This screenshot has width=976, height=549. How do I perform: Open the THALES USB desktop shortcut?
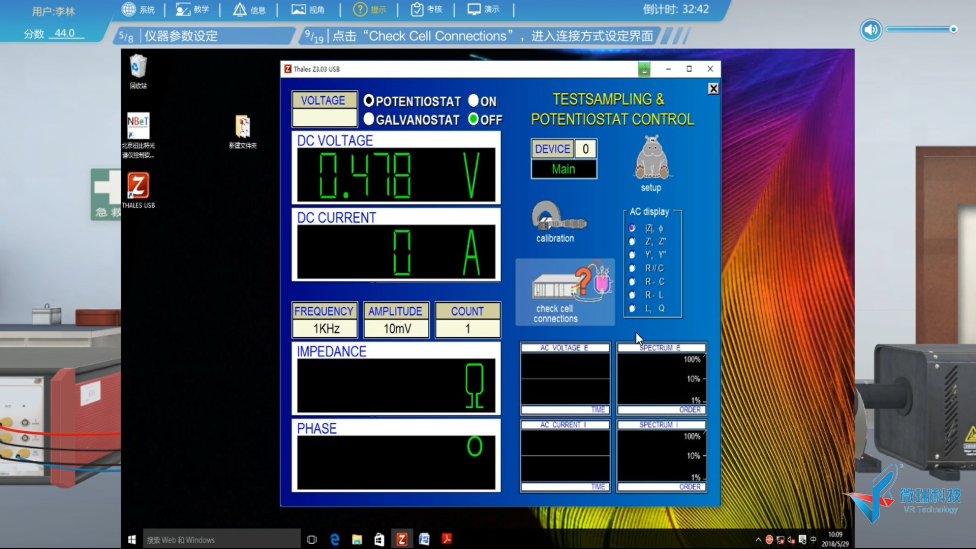tap(138, 190)
